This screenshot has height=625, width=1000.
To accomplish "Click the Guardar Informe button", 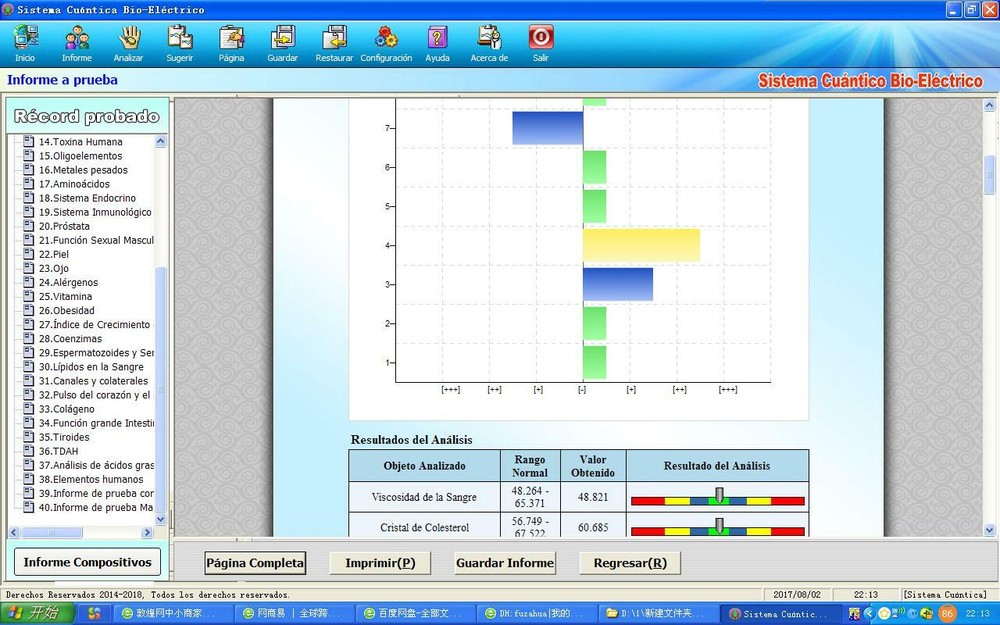I will click(x=505, y=563).
